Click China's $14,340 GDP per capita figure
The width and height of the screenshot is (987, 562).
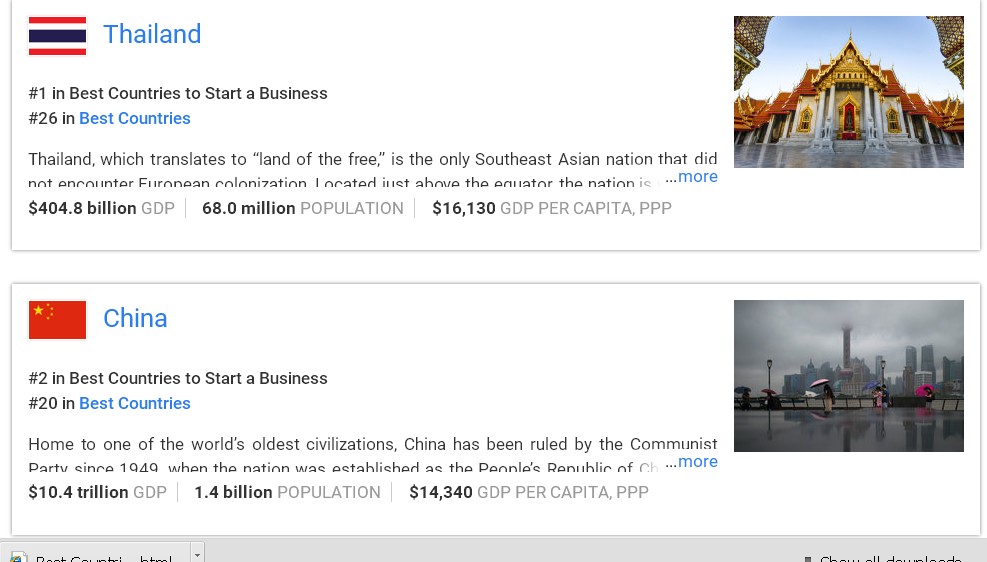click(441, 492)
